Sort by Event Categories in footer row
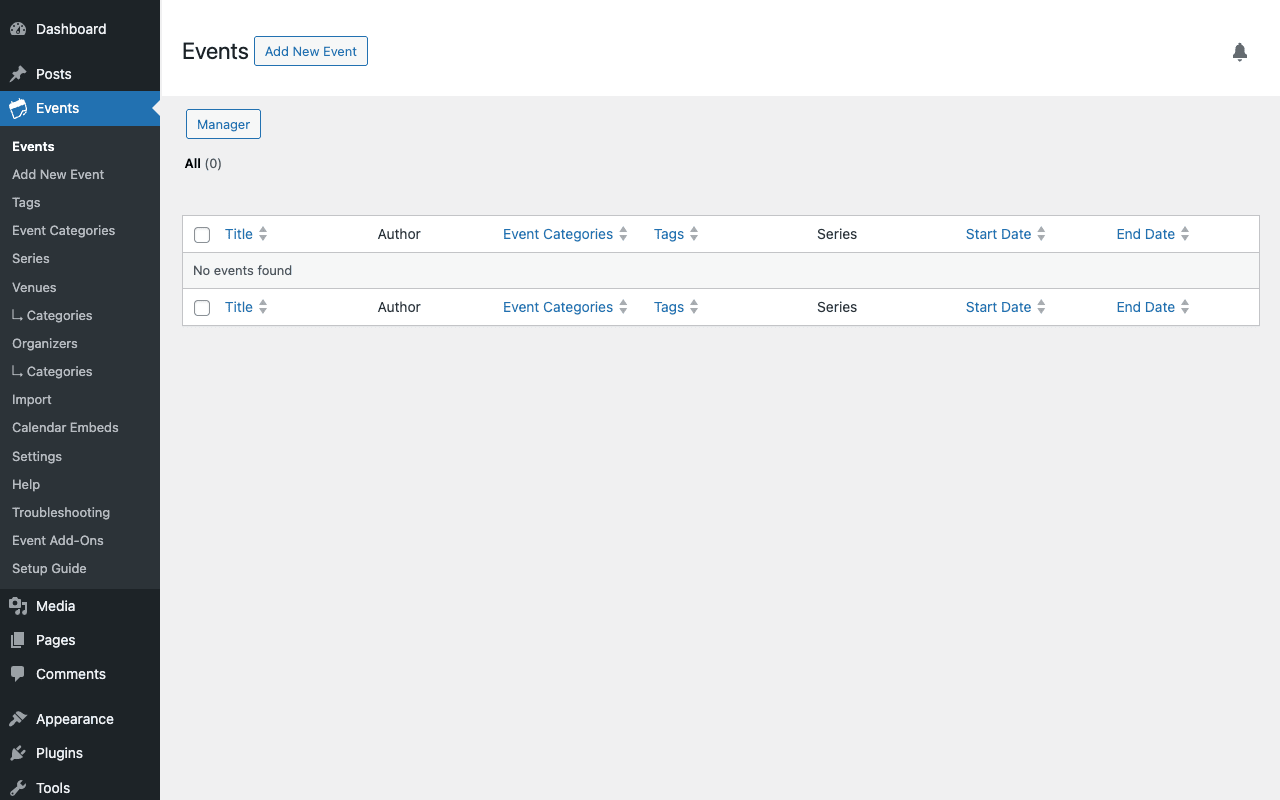1280x800 pixels. (558, 307)
